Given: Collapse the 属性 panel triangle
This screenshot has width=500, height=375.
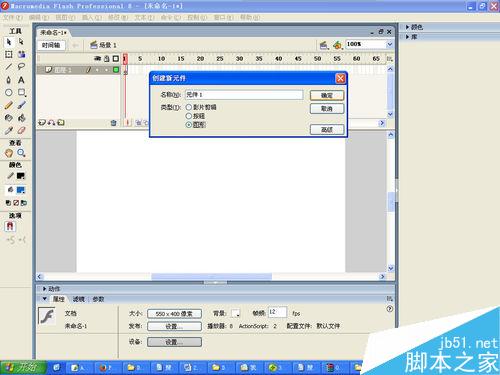Looking at the screenshot, I should [44, 299].
